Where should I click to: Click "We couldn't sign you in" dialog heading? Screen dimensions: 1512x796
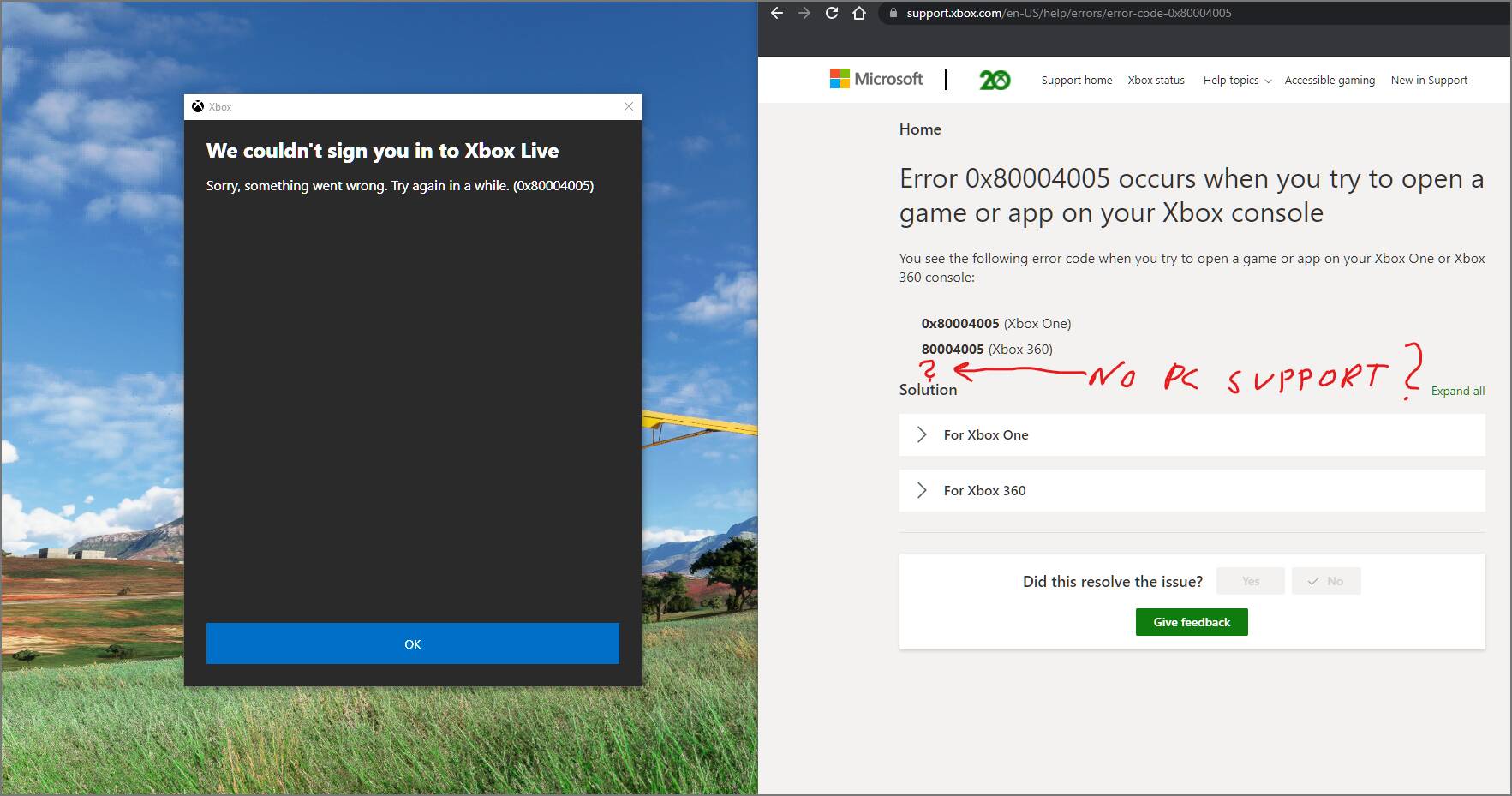[382, 151]
